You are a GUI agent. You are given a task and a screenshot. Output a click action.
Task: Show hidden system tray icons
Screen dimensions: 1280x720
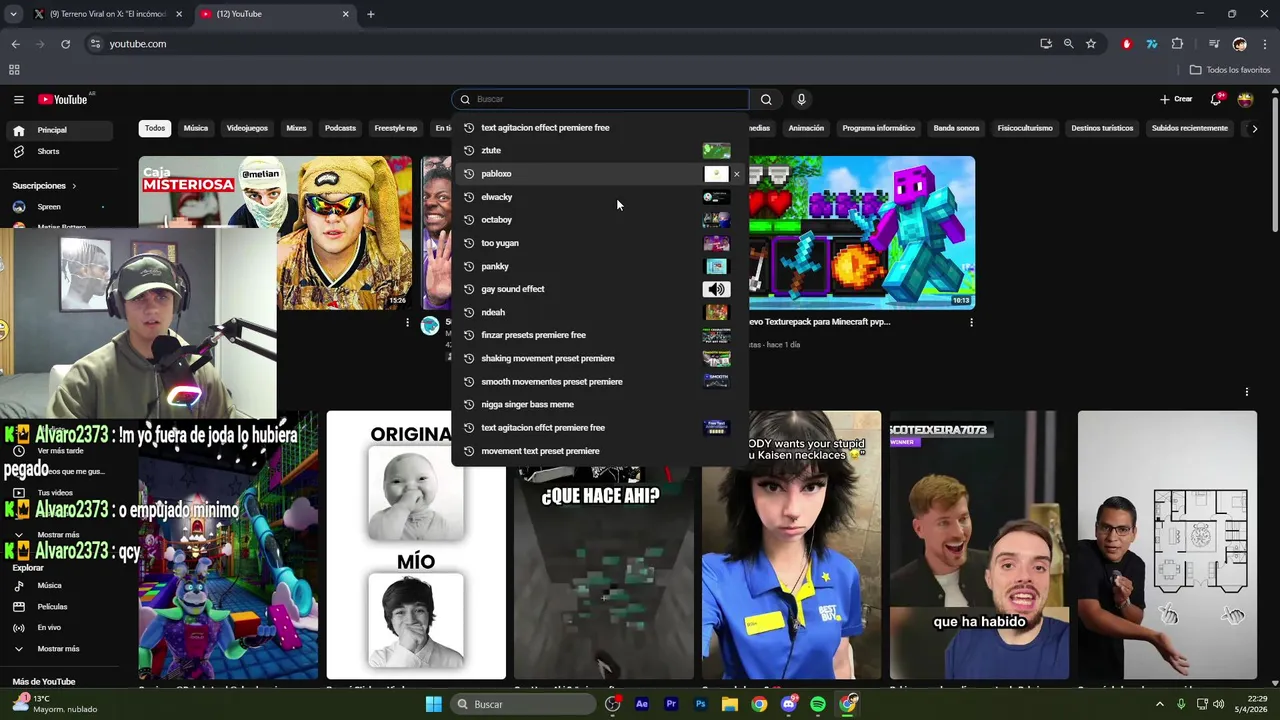coord(1160,704)
